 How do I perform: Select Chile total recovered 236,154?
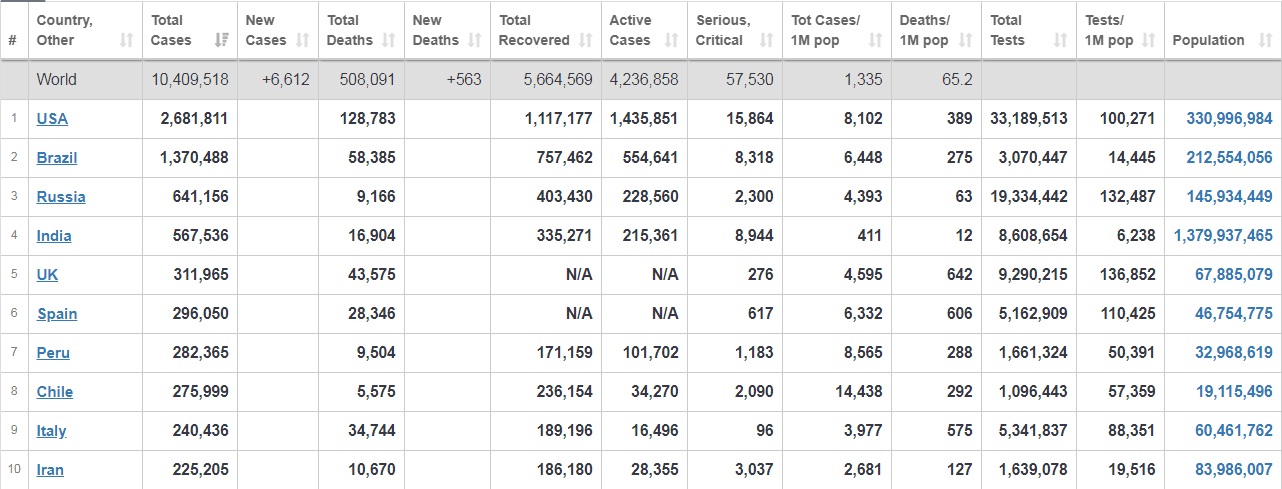point(564,391)
